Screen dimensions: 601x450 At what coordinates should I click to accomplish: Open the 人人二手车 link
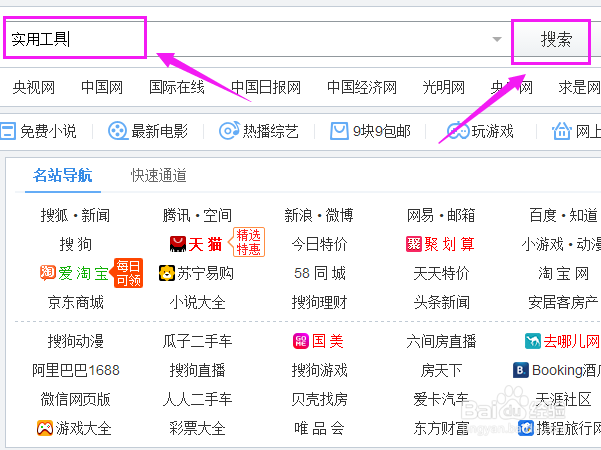point(197,399)
